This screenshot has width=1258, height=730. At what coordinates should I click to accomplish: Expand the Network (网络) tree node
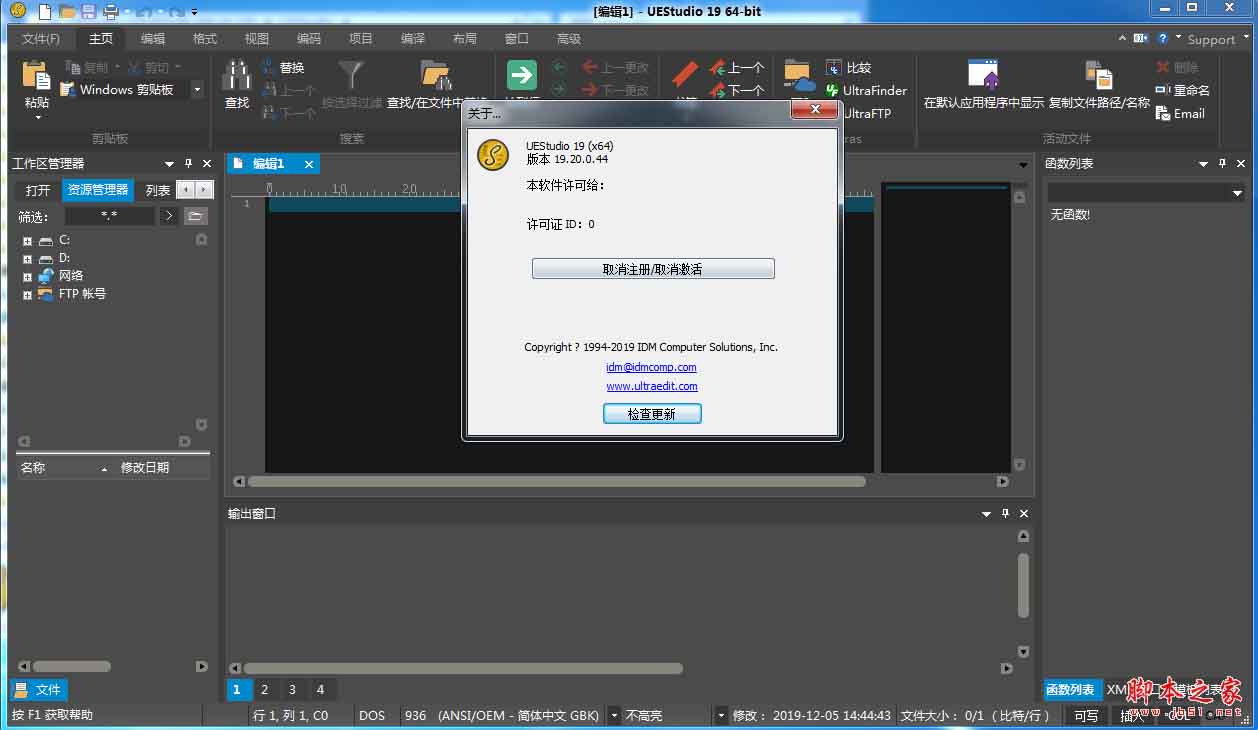27,277
